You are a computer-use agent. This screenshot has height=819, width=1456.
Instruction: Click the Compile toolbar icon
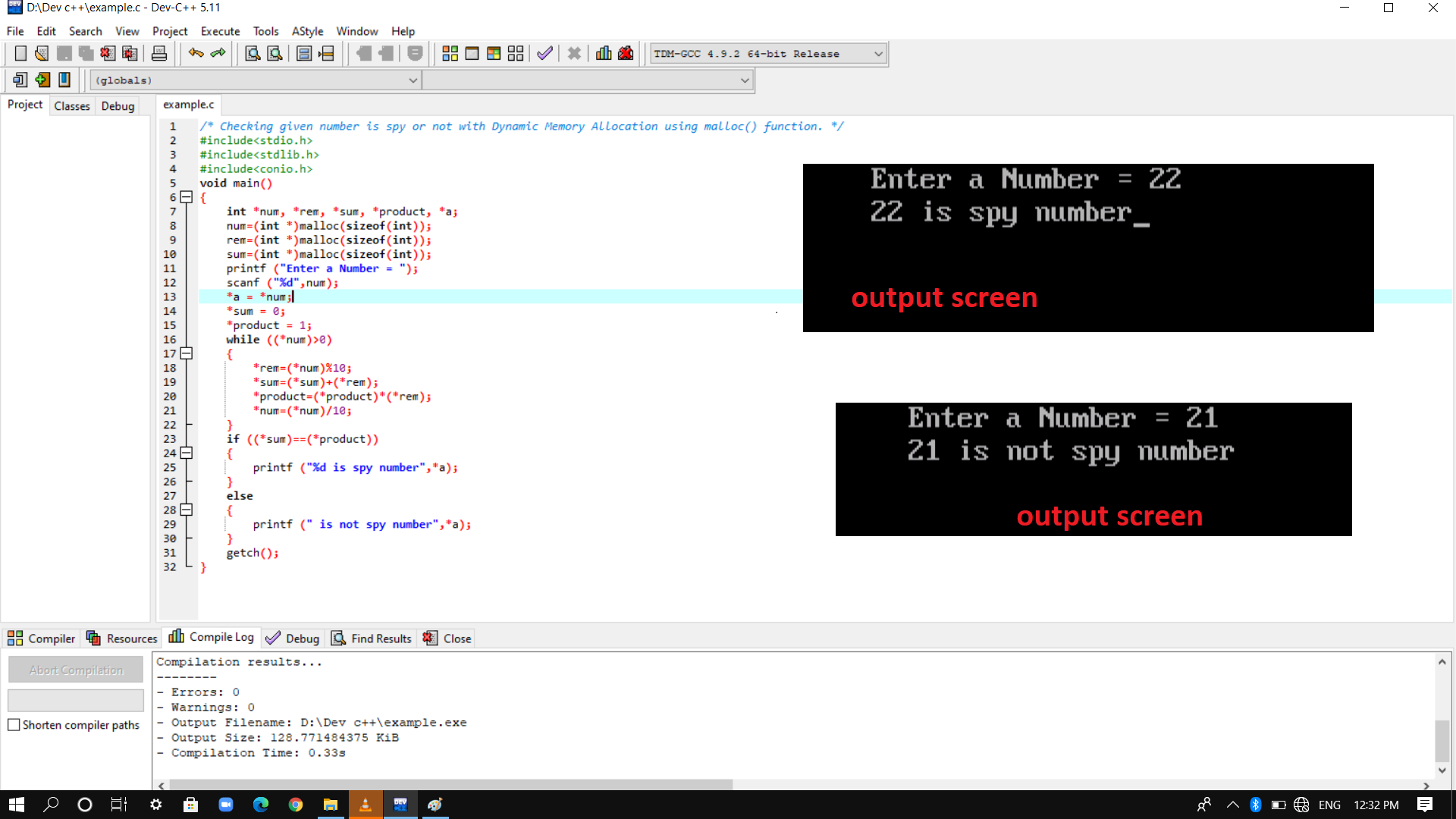450,54
